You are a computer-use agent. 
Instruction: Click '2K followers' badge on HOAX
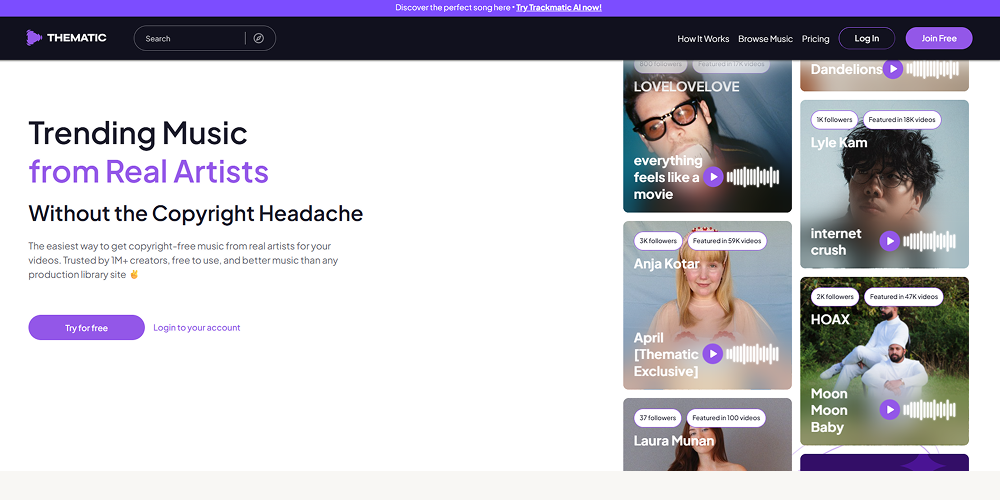835,297
